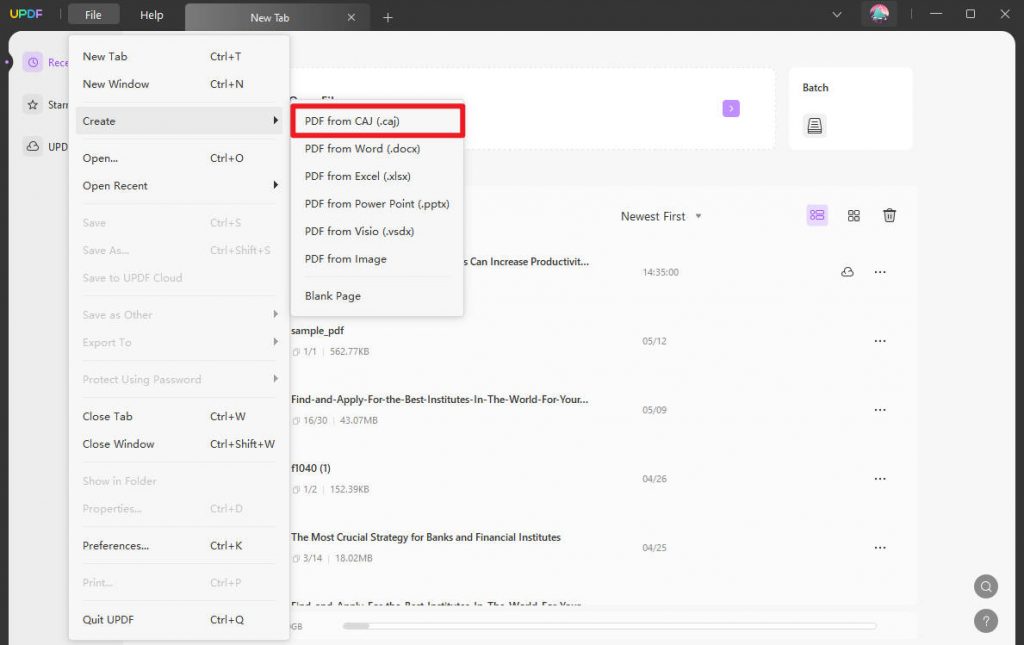Select UPDF Cloud in the sidebar
Image resolution: width=1024 pixels, height=645 pixels.
click(x=34, y=146)
